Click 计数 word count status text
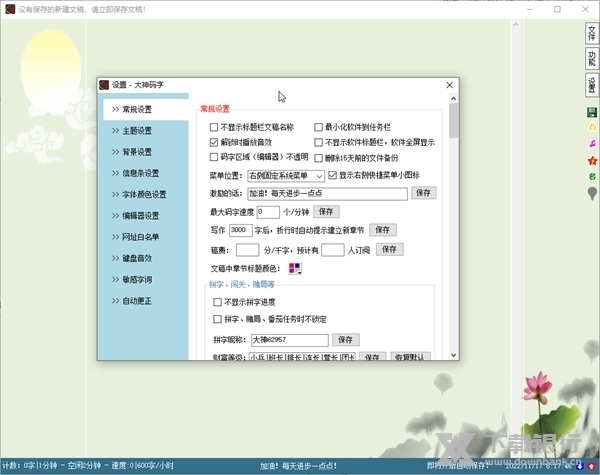This screenshot has width=600, height=475. click(29, 466)
